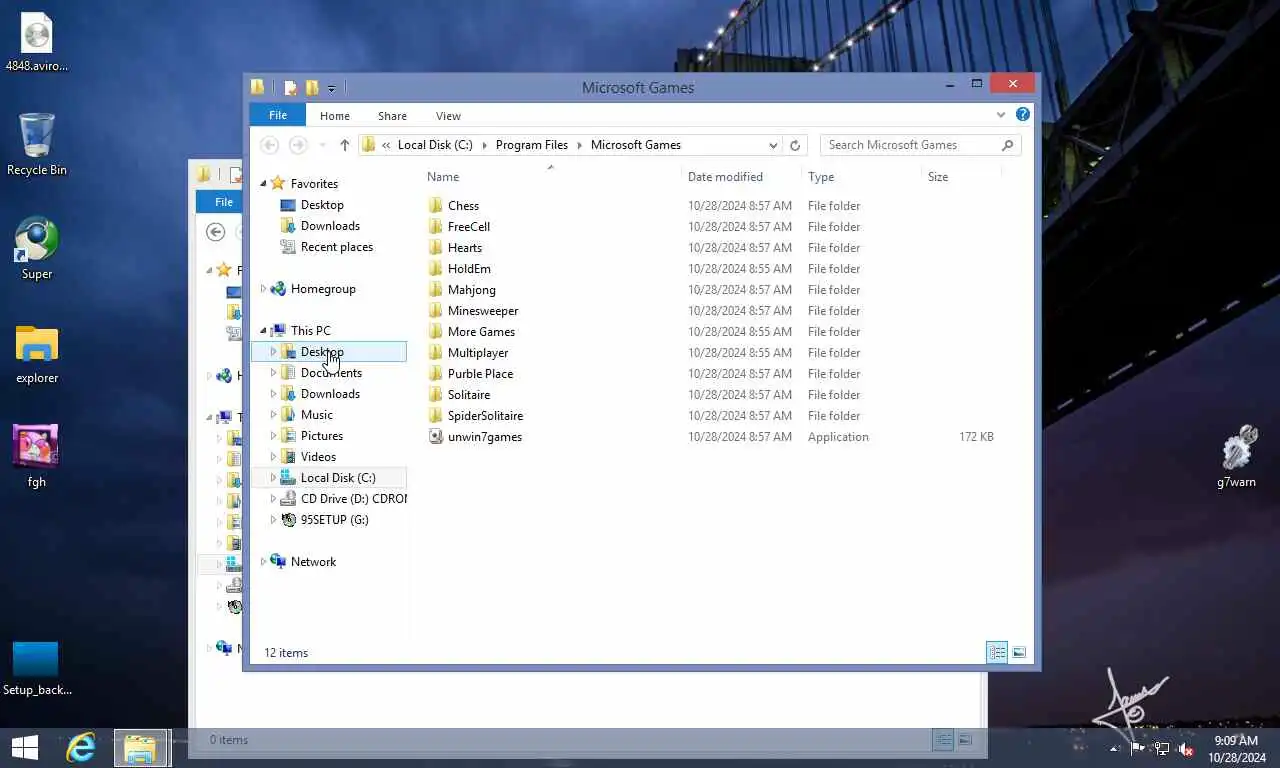Open Internet Explorer from the taskbar
1280x768 pixels.
81,748
